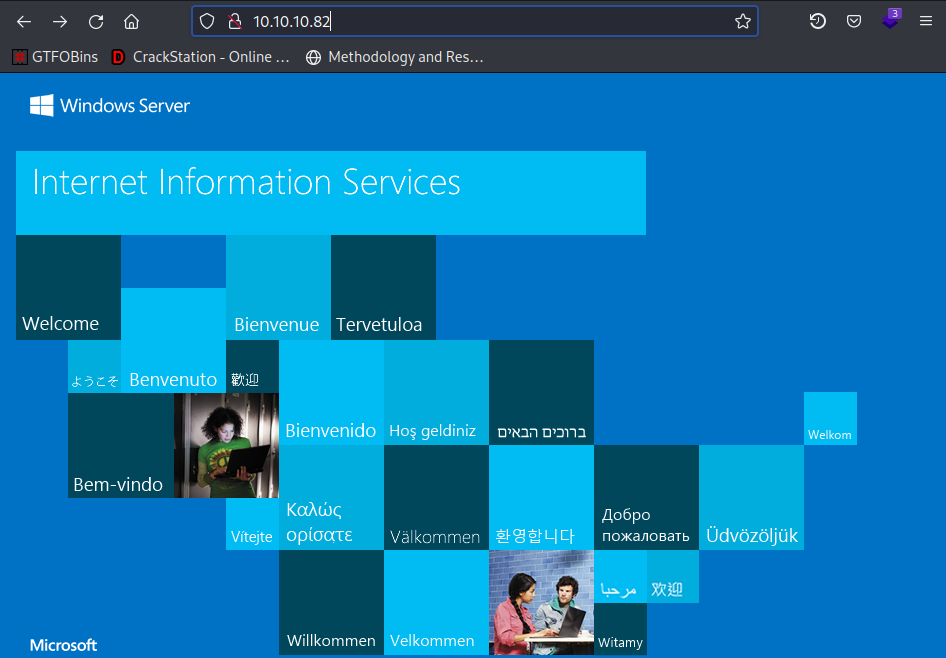The width and height of the screenshot is (946, 658).
Task: Click the "Bem-vindo" tile
Action: click(x=121, y=446)
